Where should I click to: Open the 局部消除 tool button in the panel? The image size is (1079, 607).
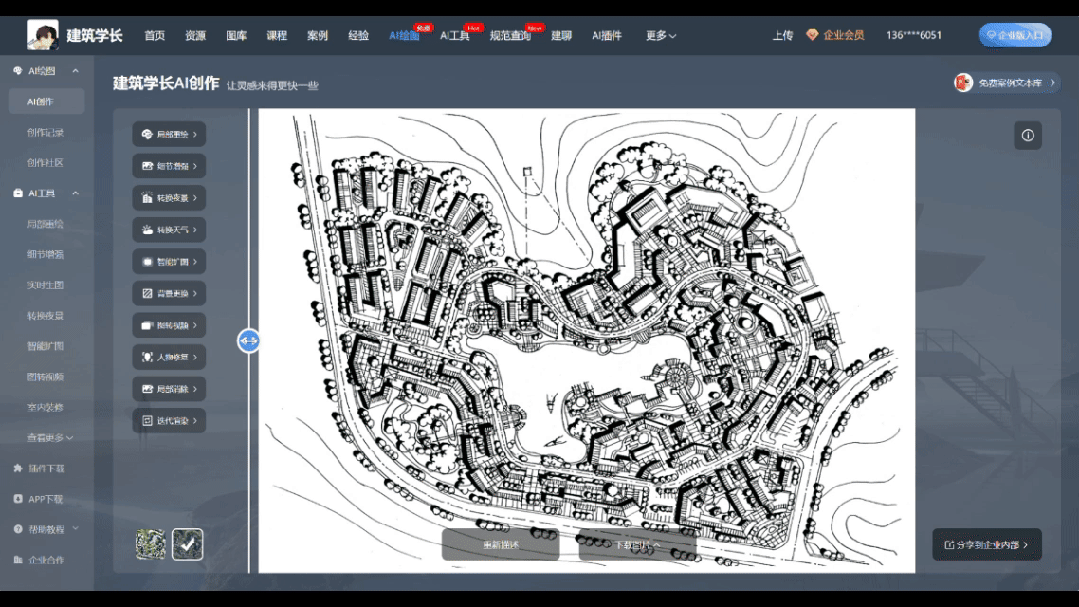pos(169,389)
